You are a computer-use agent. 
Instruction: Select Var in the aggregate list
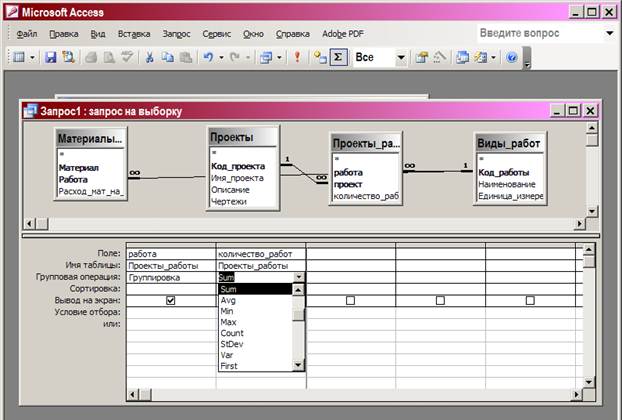coord(255,355)
